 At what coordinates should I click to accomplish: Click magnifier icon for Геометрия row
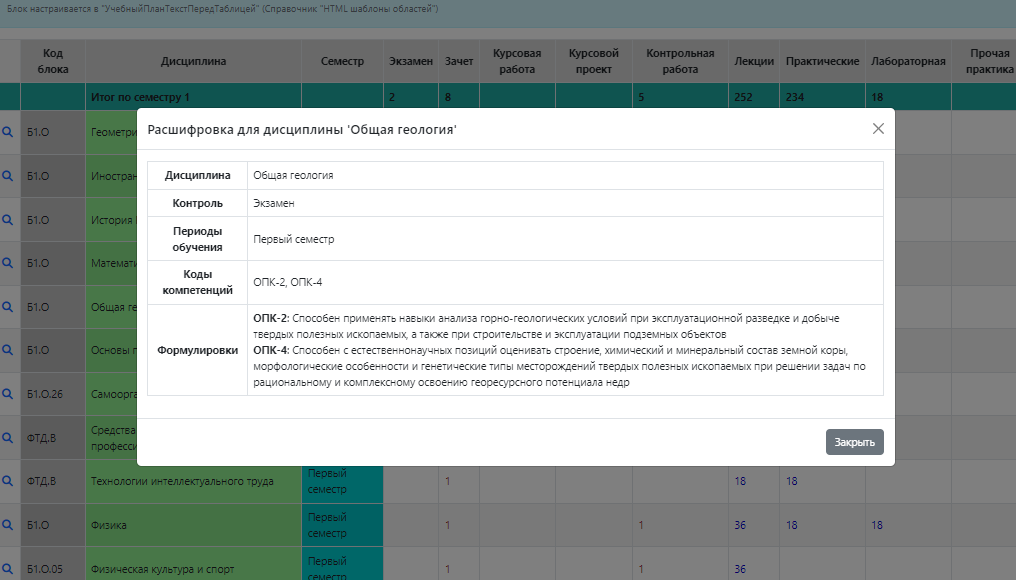click(7, 132)
